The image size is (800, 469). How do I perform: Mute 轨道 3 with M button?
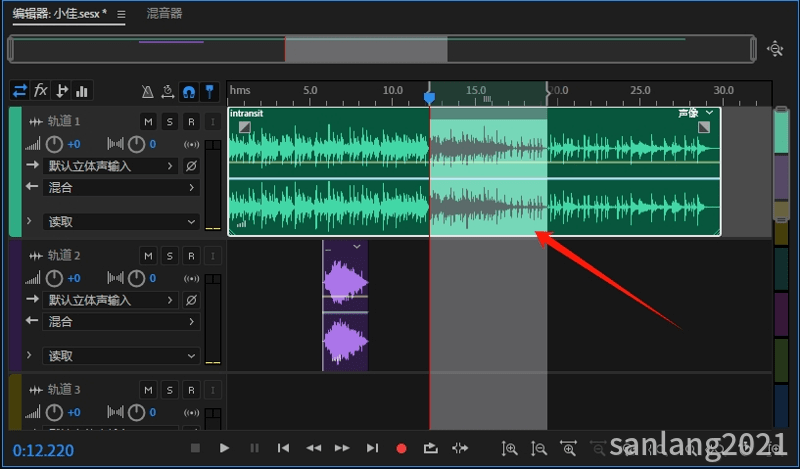pyautogui.click(x=148, y=390)
